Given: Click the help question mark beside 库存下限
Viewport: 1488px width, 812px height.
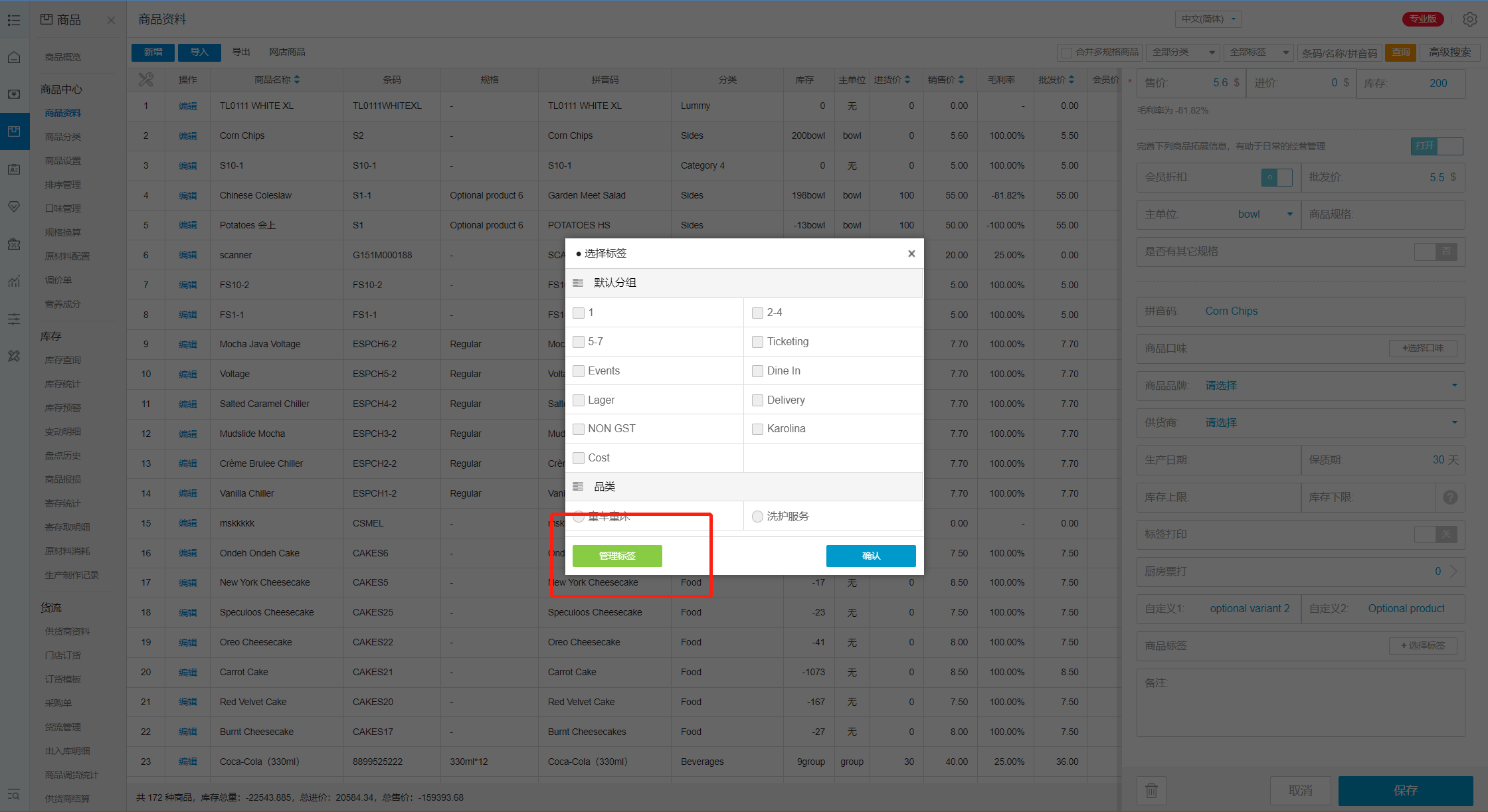Looking at the screenshot, I should pyautogui.click(x=1450, y=497).
